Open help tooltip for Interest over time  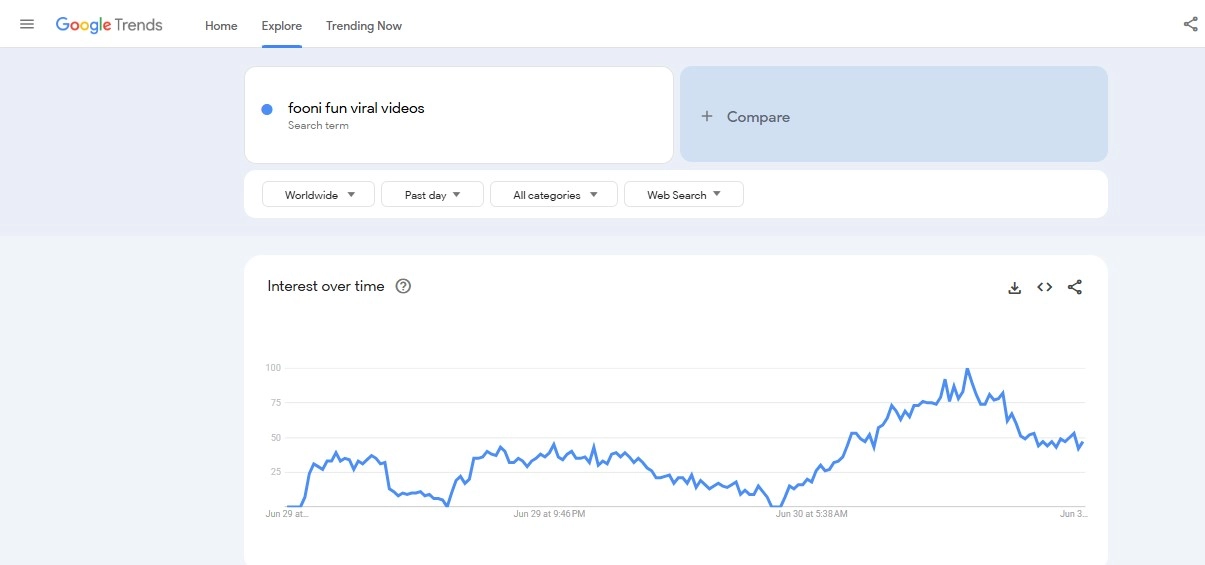click(x=403, y=287)
